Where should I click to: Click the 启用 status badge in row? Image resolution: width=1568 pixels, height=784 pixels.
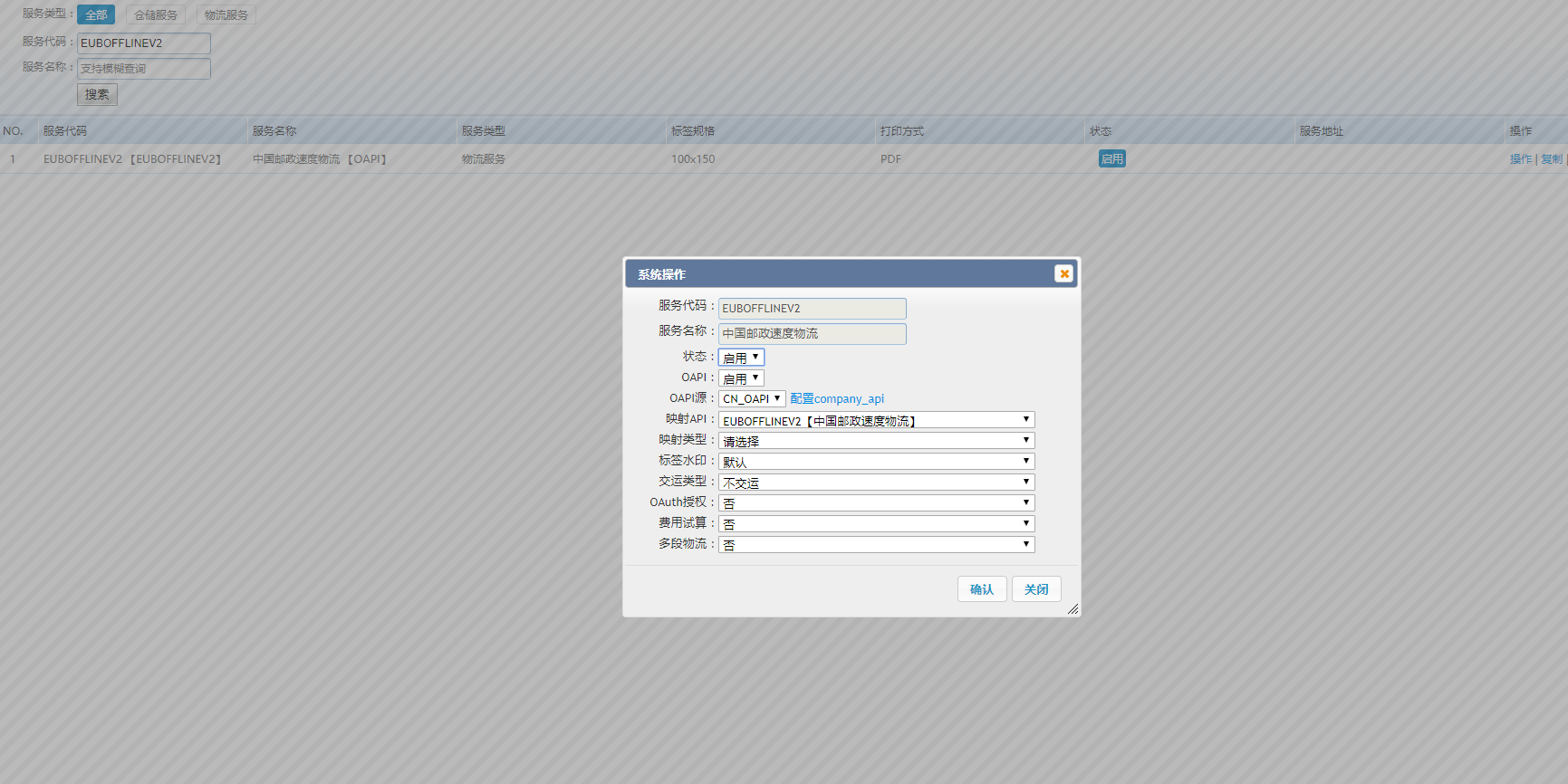point(1112,159)
